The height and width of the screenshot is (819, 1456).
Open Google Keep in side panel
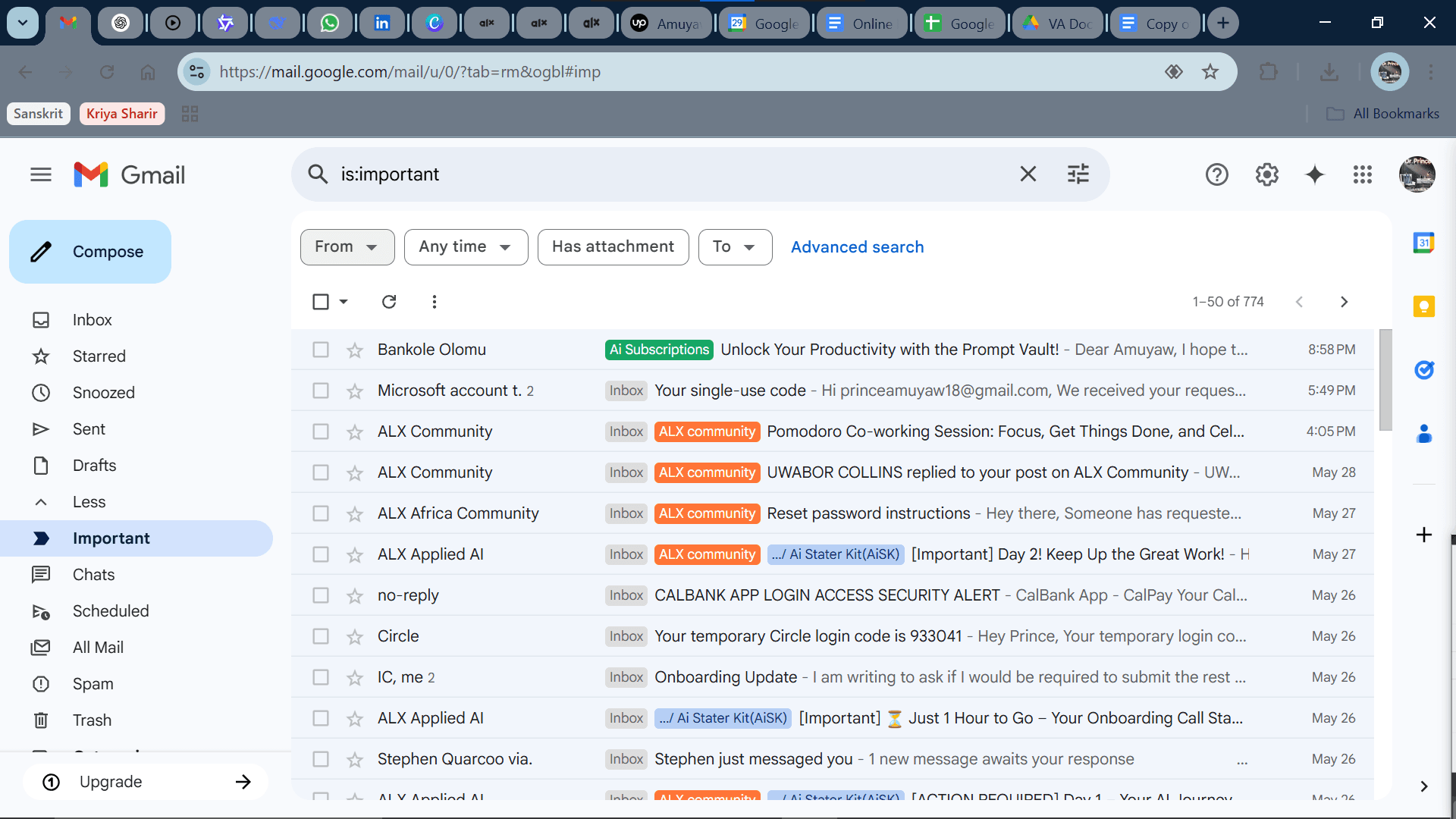pyautogui.click(x=1423, y=306)
